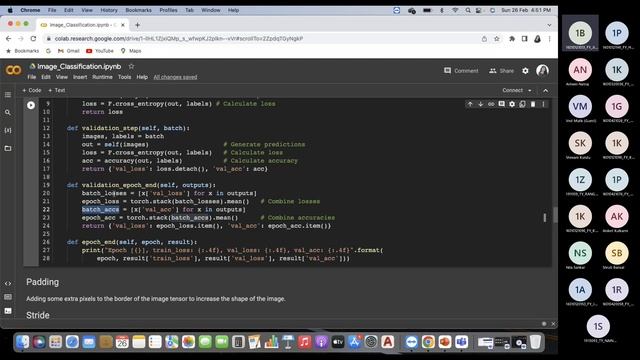Open the notebook Tools menu
Image resolution: width=640 pixels, height=360 pixels.
(124, 77)
